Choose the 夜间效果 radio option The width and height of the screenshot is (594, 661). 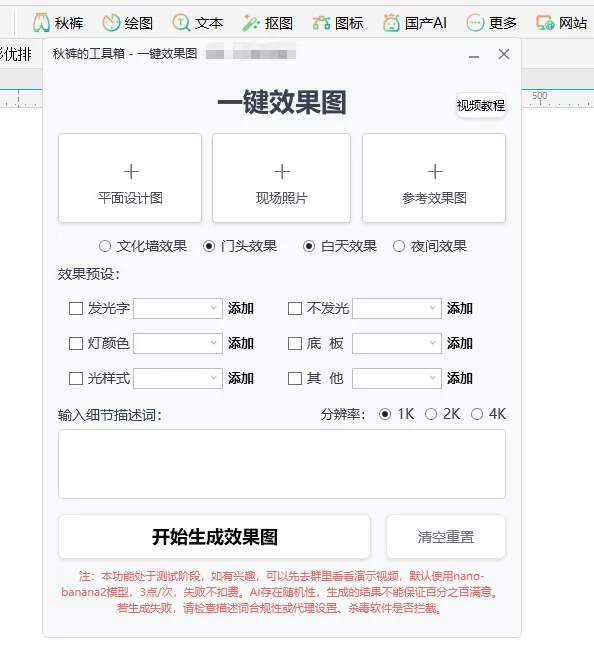[x=399, y=246]
